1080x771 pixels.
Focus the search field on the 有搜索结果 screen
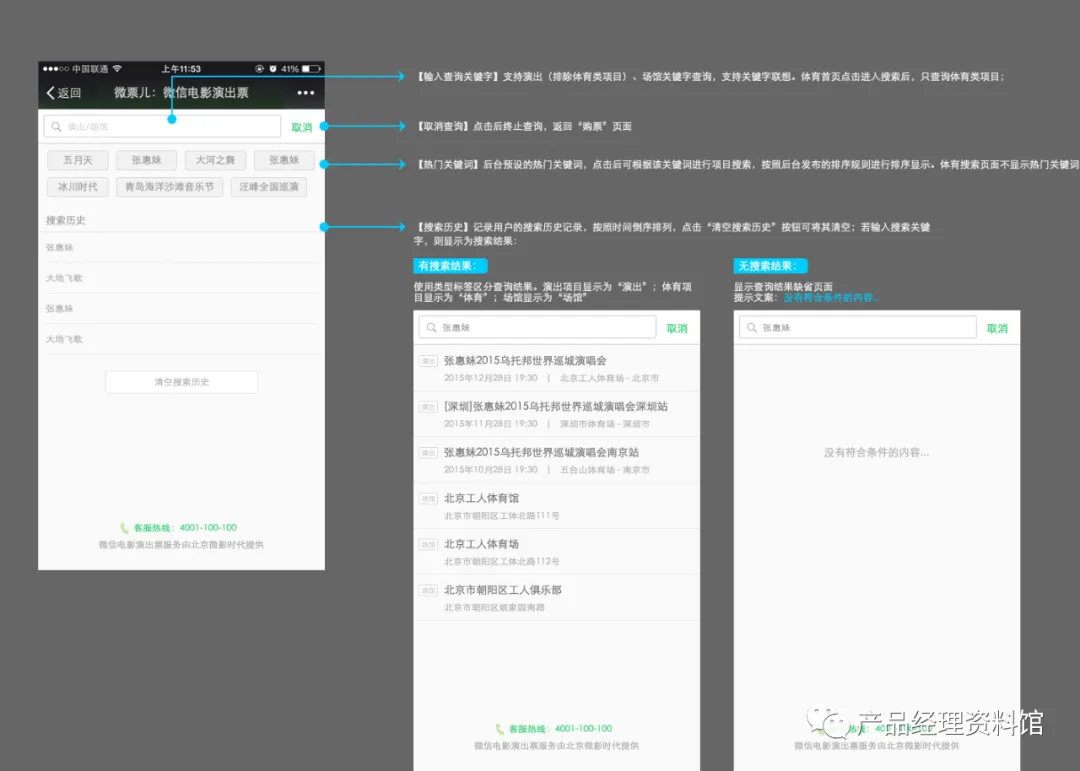click(x=537, y=328)
